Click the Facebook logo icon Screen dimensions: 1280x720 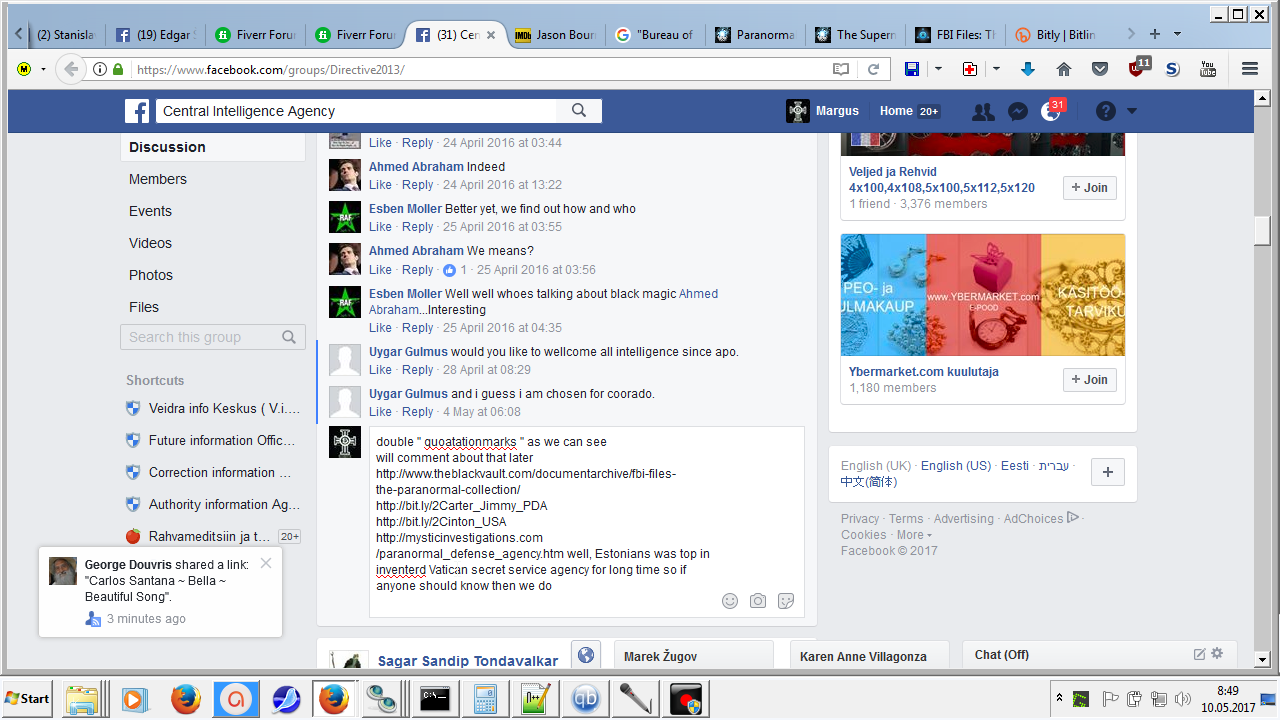coord(137,111)
